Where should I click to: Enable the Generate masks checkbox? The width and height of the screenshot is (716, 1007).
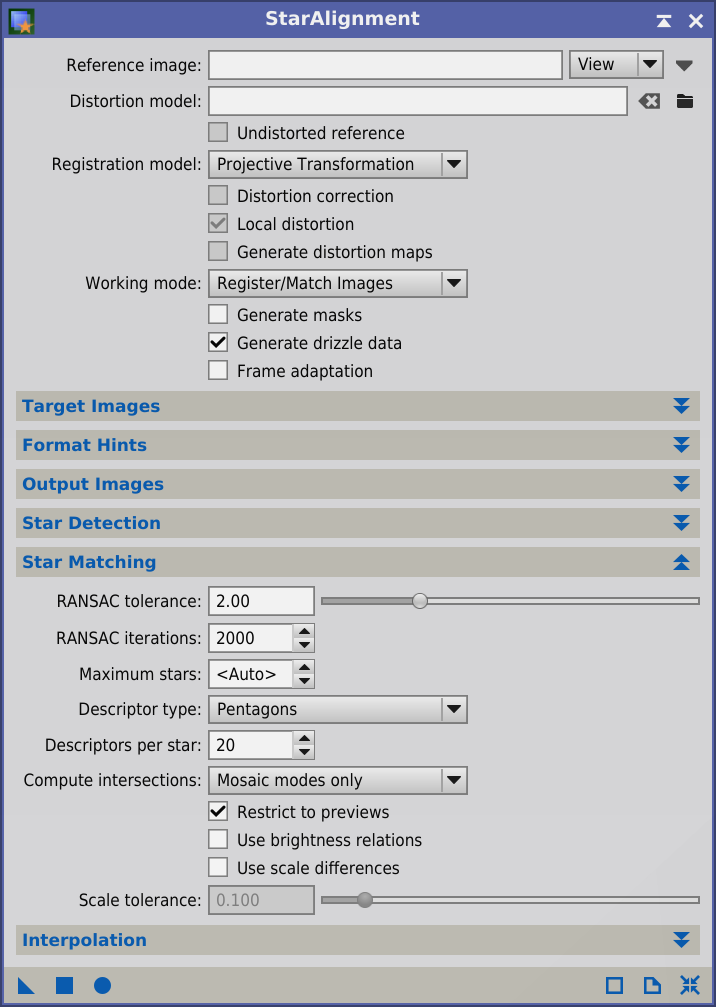218,315
